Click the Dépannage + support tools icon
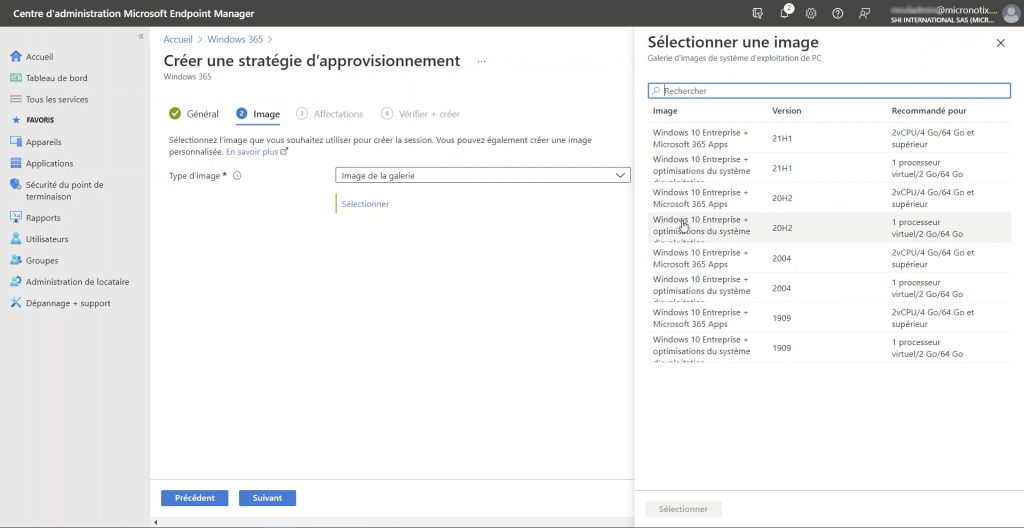The width and height of the screenshot is (1024, 528). point(16,303)
